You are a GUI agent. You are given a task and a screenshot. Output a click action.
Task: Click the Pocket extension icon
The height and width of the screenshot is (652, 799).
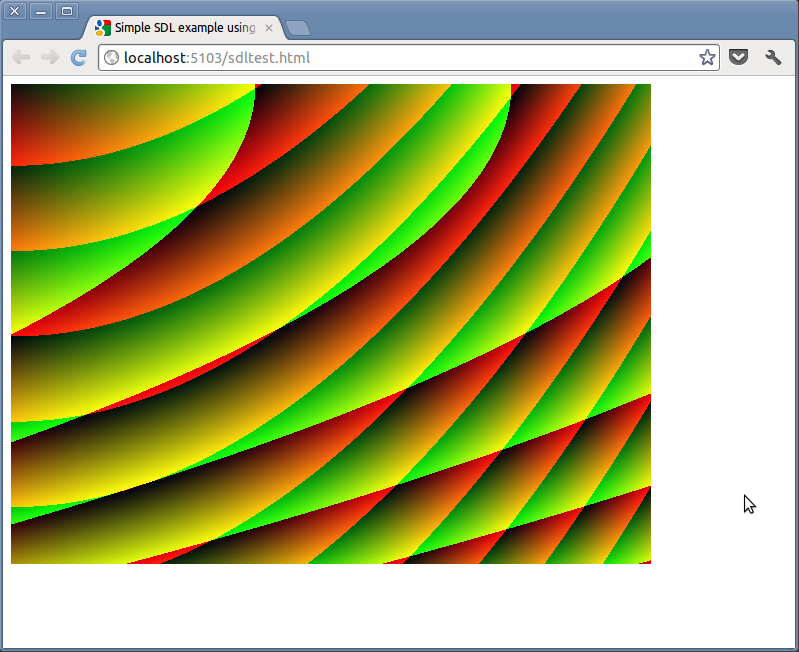tap(738, 58)
